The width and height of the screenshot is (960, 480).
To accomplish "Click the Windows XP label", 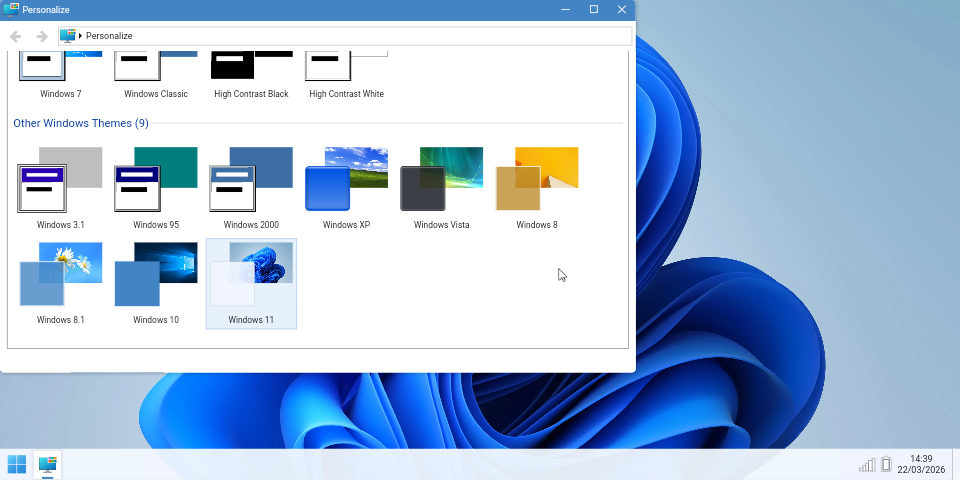I will coord(347,225).
